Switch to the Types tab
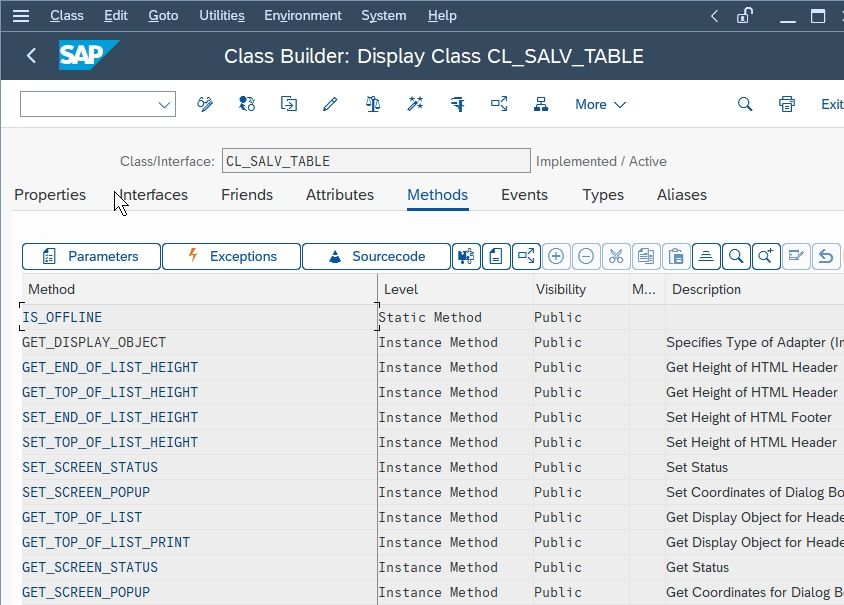The width and height of the screenshot is (844, 605). click(x=603, y=195)
